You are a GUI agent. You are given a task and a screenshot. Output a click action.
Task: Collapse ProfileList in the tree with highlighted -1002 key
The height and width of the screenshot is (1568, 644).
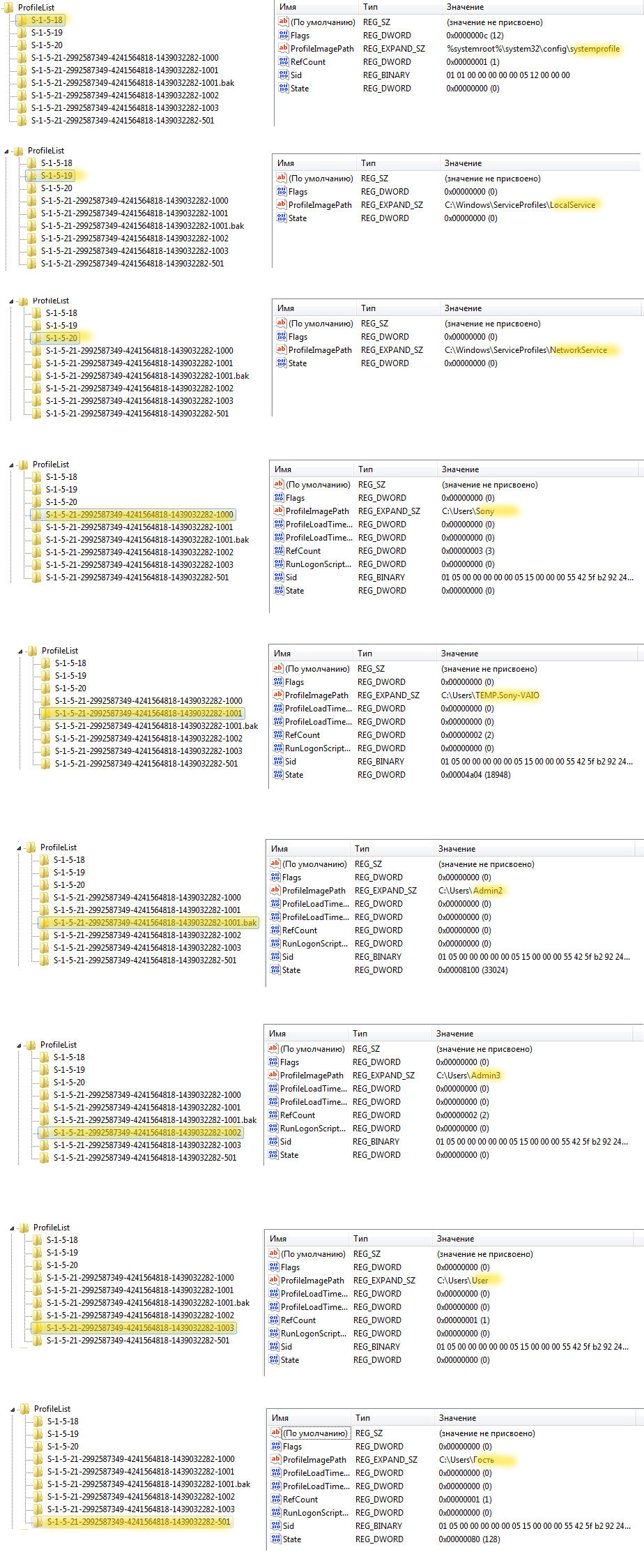click(x=20, y=1045)
